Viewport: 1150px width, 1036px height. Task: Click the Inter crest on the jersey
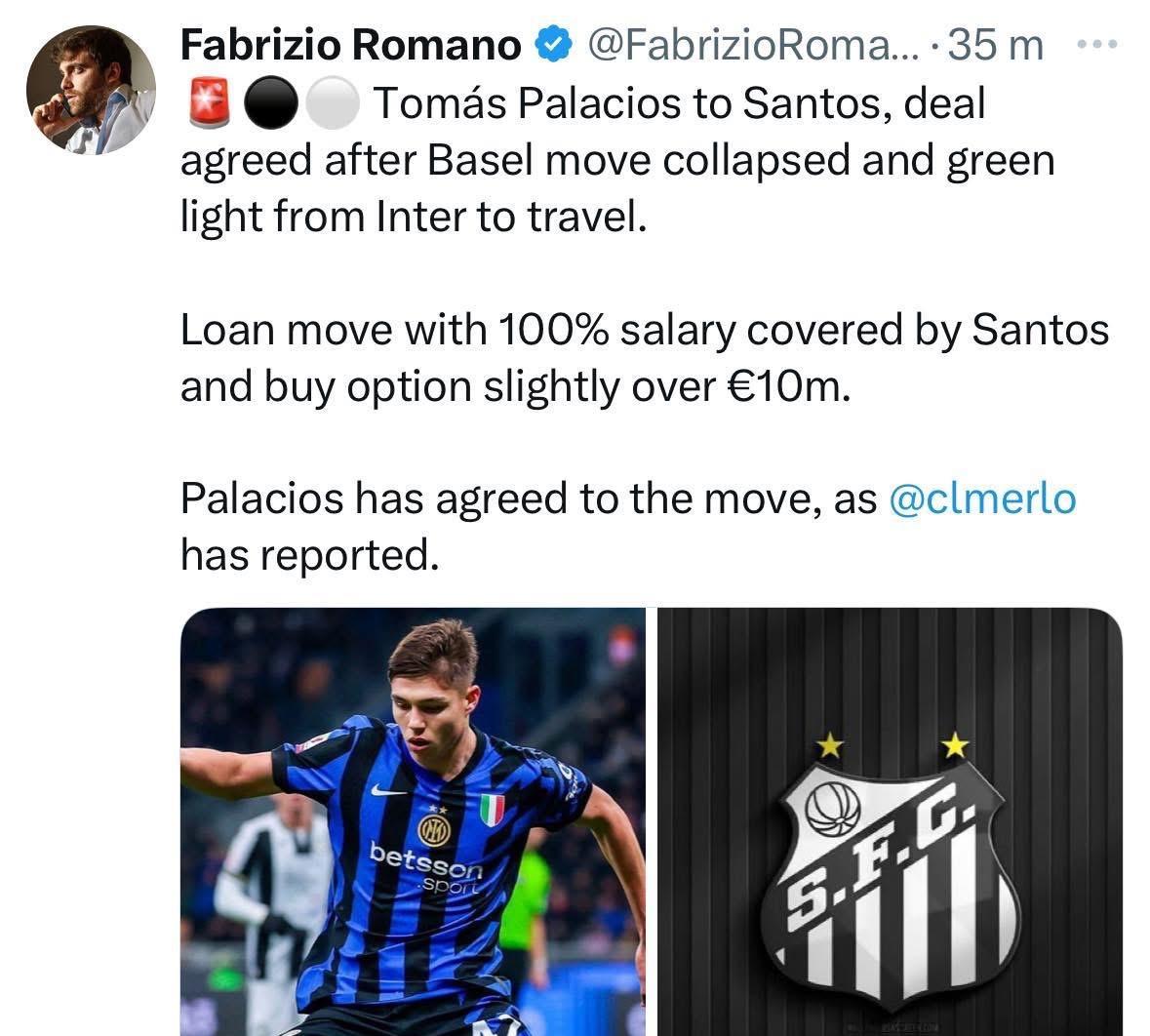(x=434, y=830)
